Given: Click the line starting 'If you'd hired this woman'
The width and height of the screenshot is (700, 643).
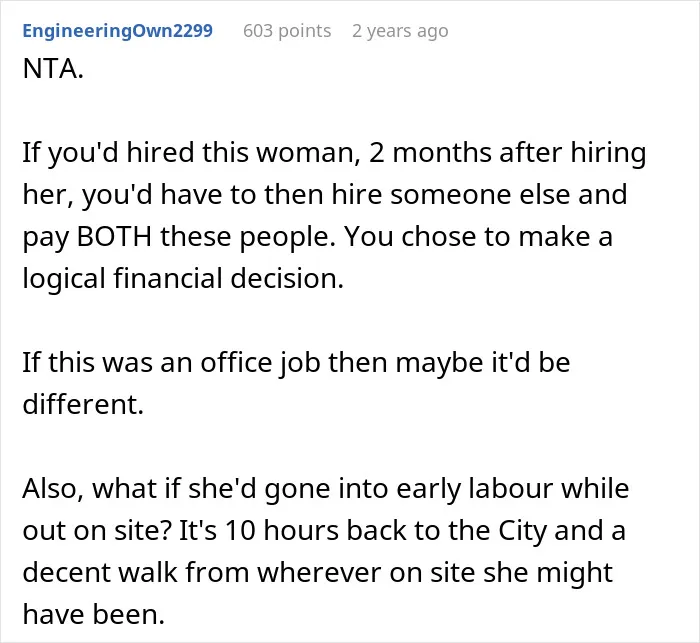Looking at the screenshot, I should [x=334, y=153].
